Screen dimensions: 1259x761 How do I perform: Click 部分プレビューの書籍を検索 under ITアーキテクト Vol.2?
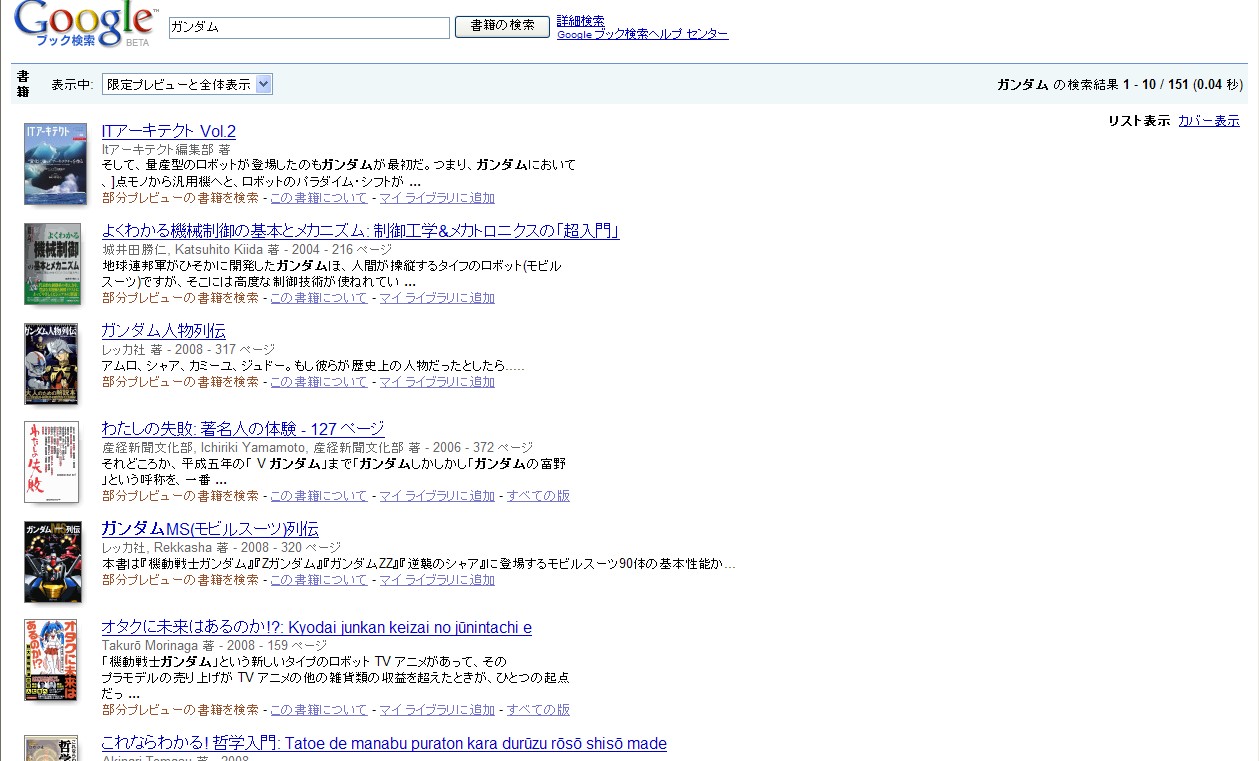[180, 198]
